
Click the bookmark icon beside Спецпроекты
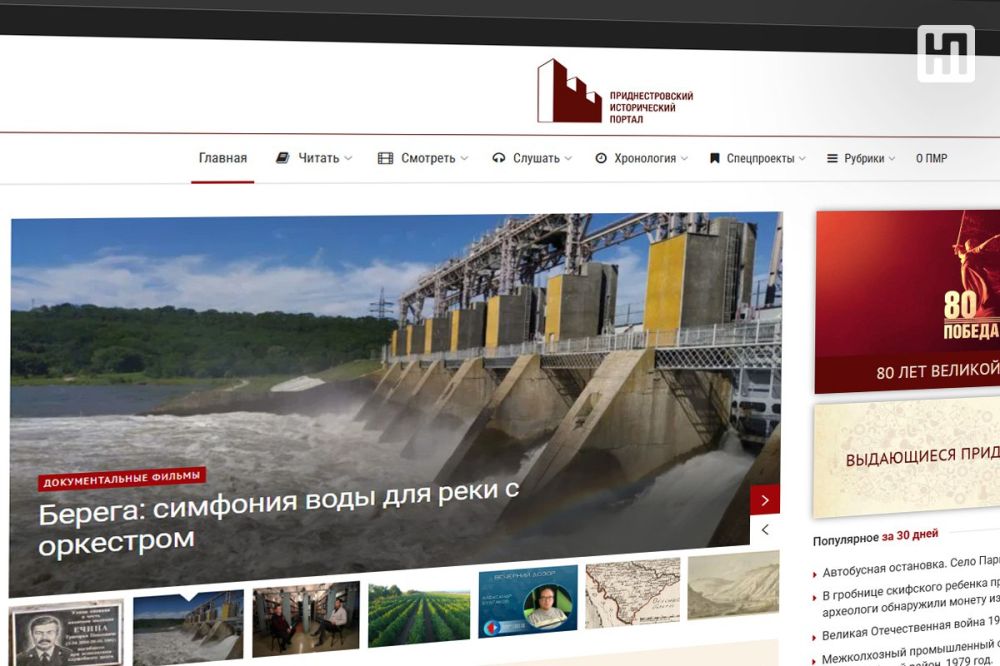[714, 158]
